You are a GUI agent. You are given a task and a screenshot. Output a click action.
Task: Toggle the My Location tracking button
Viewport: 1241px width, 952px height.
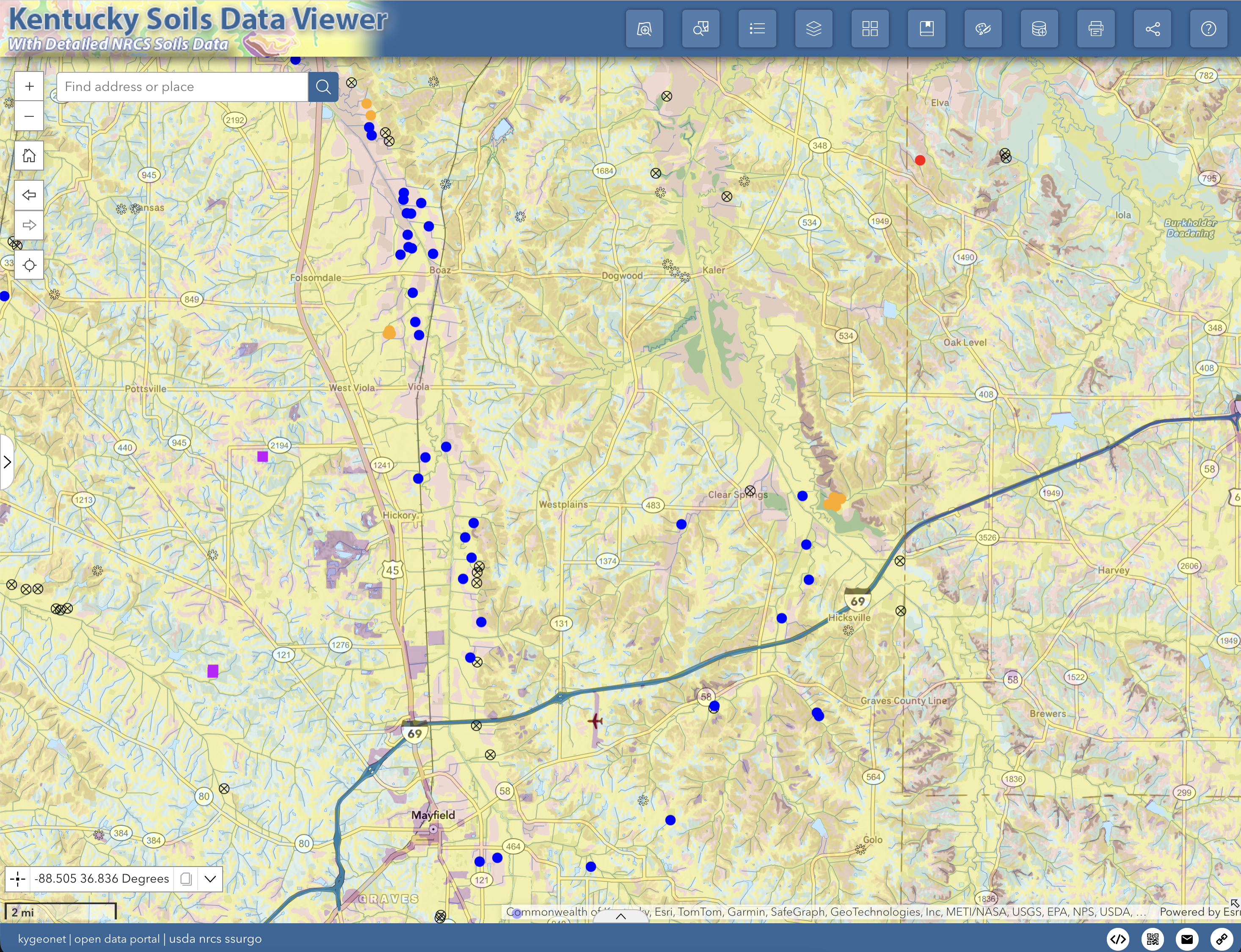pyautogui.click(x=30, y=265)
